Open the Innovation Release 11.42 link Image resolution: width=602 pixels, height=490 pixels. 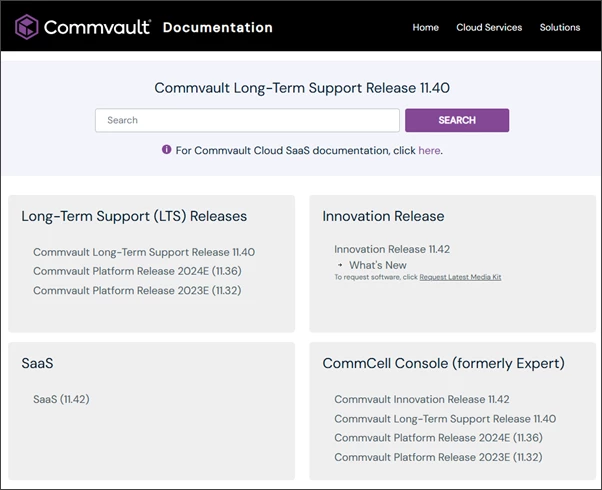pos(386,248)
